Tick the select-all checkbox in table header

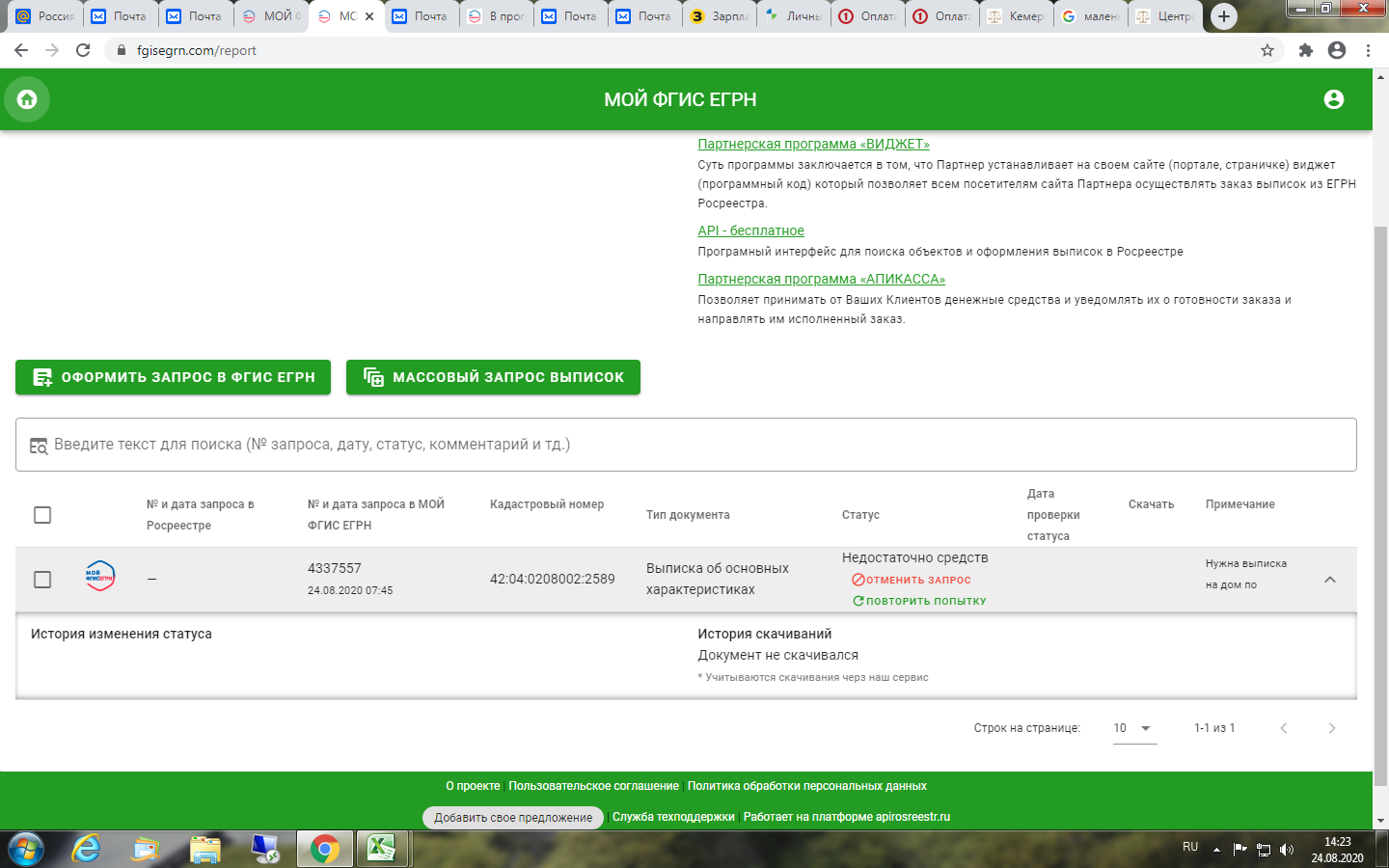coord(42,515)
